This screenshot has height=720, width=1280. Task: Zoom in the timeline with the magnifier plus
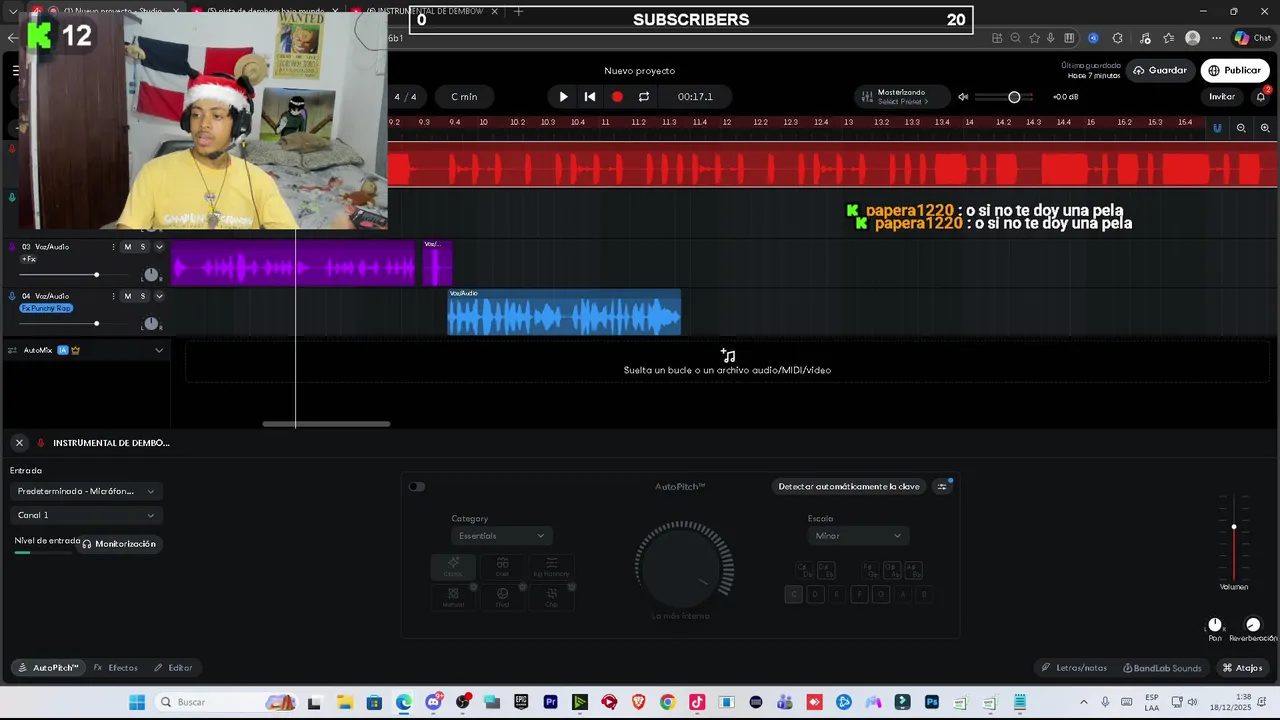pos(1265,128)
